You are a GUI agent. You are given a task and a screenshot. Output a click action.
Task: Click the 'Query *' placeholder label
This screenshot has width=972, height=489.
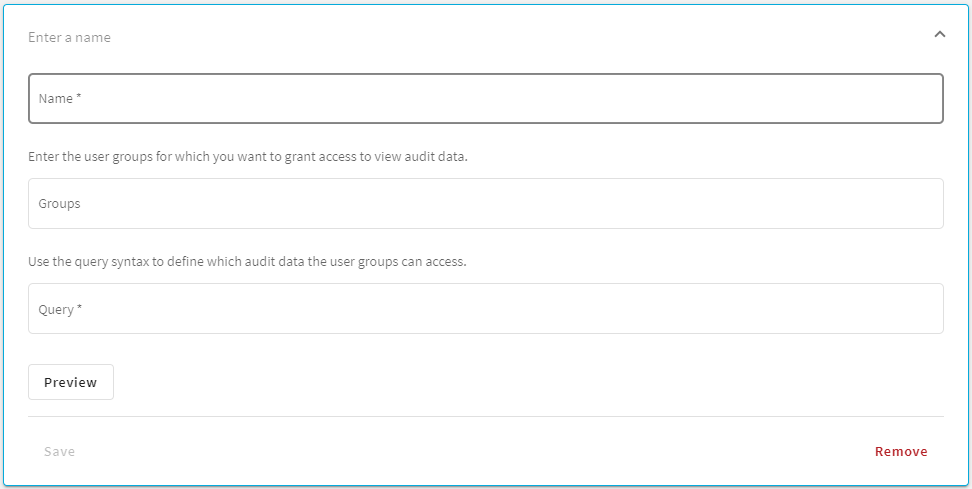tap(60, 309)
